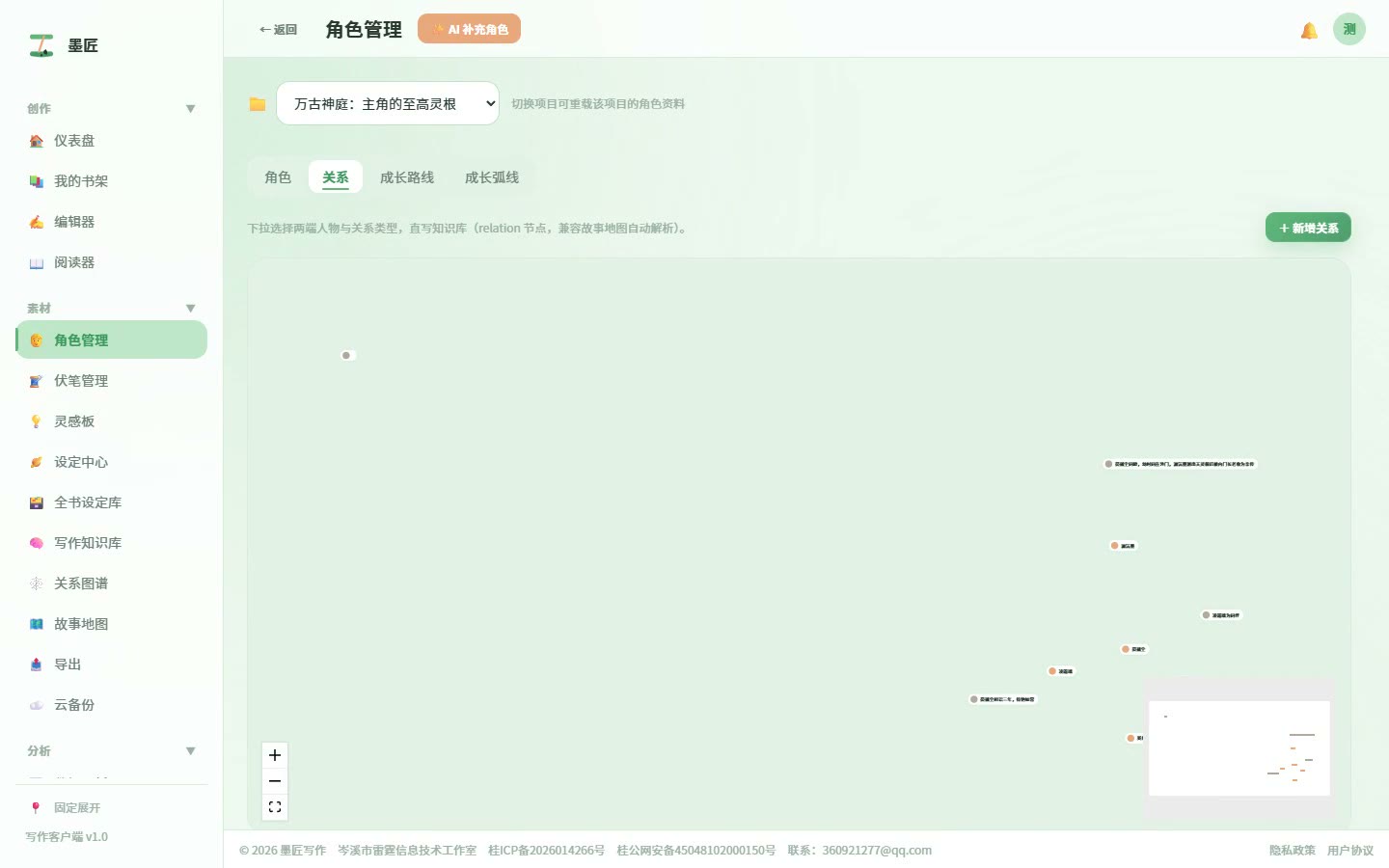Fit the graph to view
The width and height of the screenshot is (1389, 868).
pyautogui.click(x=275, y=807)
